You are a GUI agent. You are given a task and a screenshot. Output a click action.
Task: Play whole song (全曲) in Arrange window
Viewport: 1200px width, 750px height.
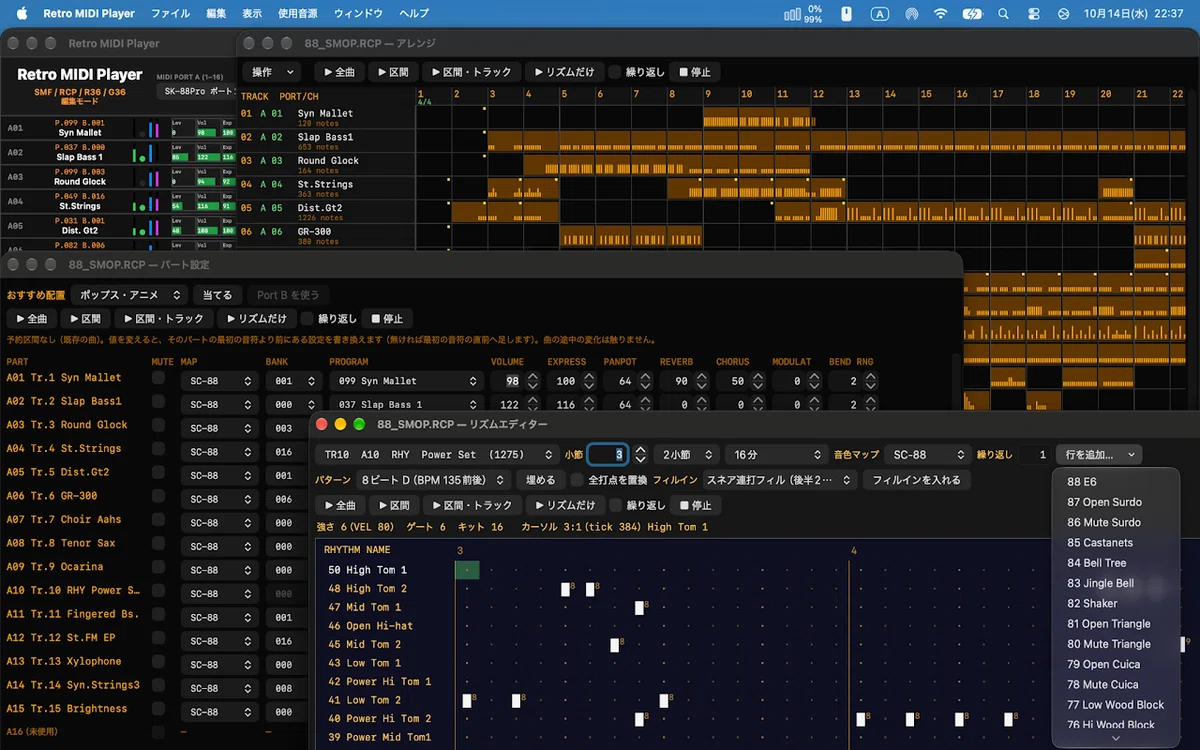[x=338, y=72]
